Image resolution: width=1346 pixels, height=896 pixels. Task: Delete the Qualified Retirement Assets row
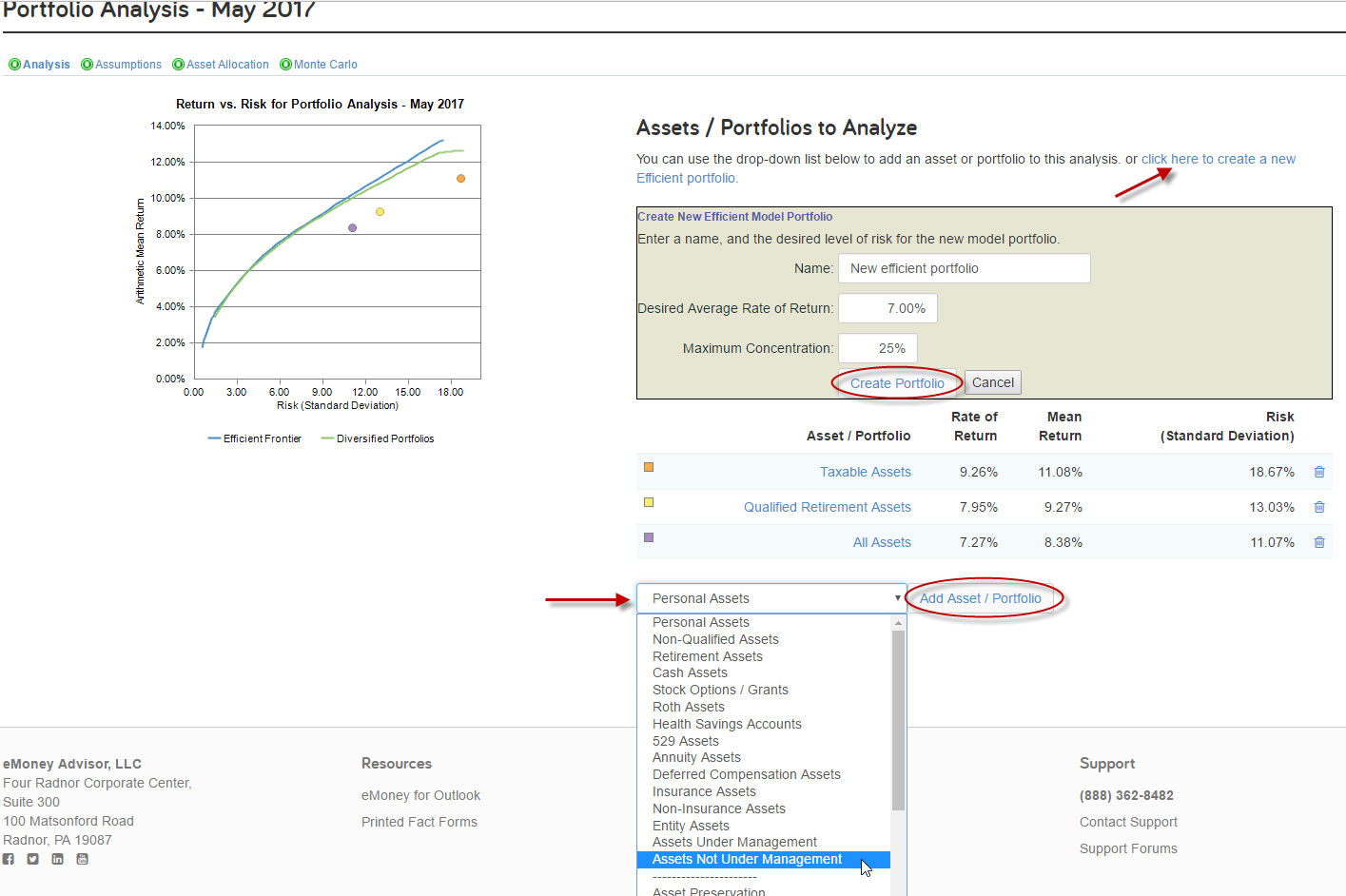coord(1319,507)
